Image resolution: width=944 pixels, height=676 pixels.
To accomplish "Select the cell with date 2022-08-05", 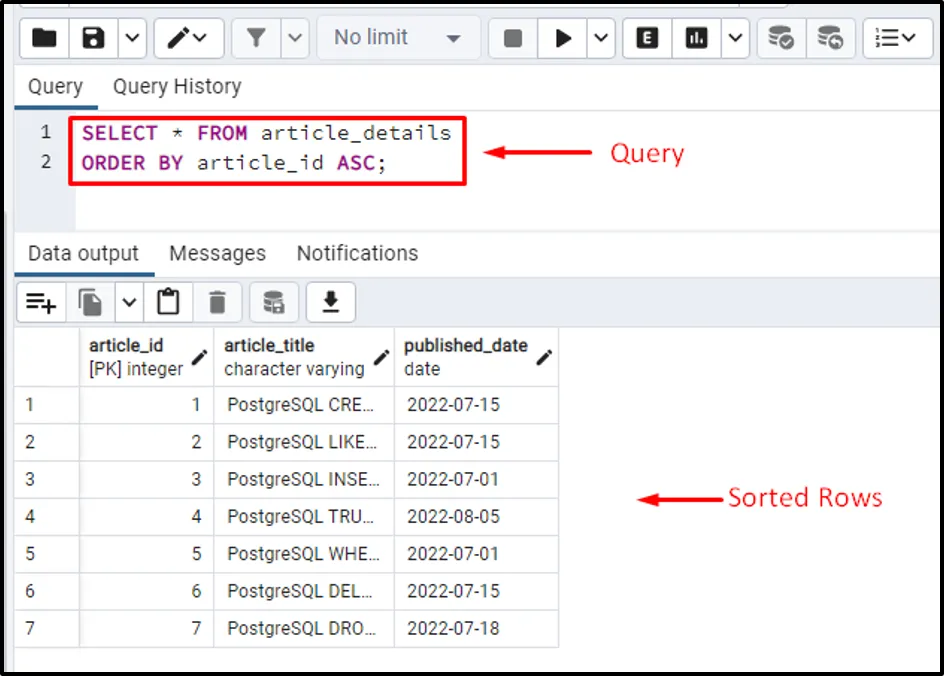I will 453,517.
